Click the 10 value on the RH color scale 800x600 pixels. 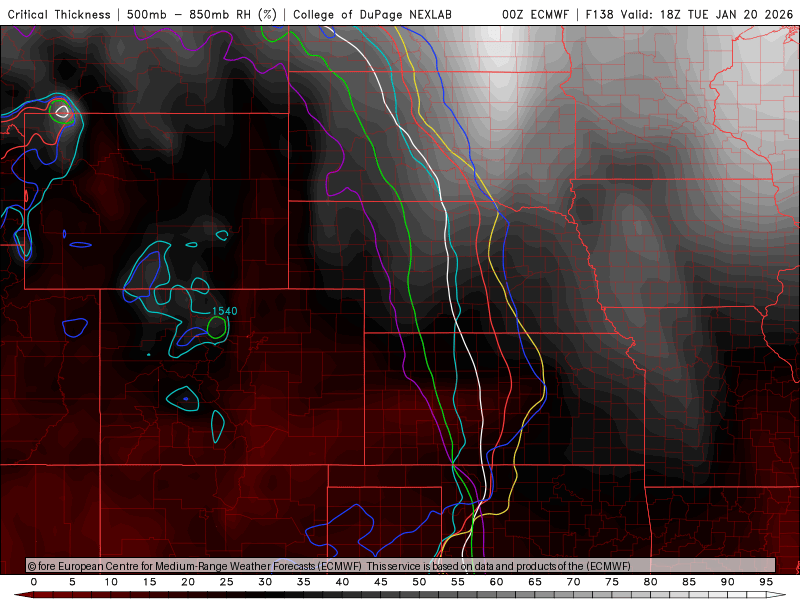(x=111, y=582)
